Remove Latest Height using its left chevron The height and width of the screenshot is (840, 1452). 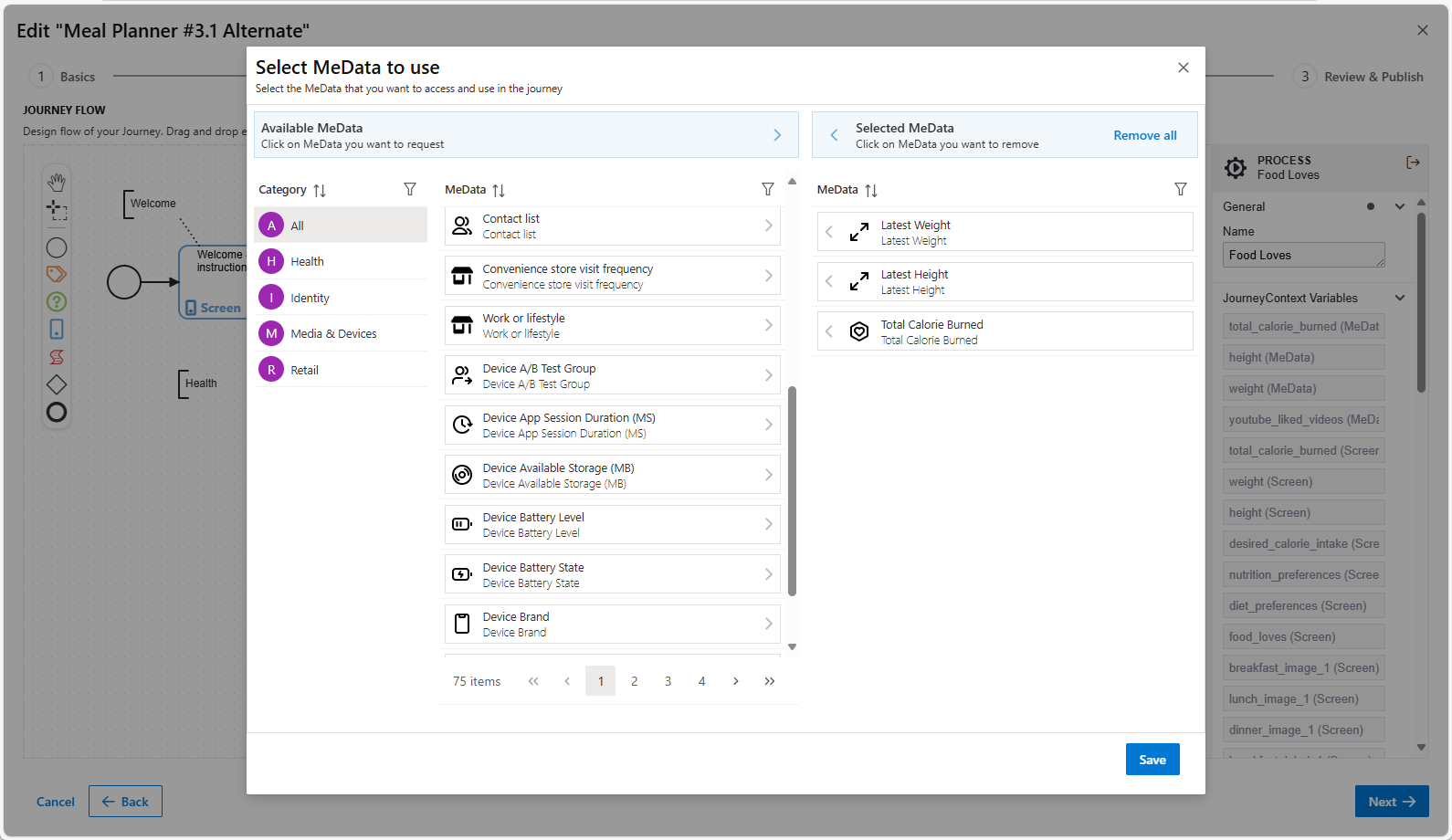click(x=829, y=281)
